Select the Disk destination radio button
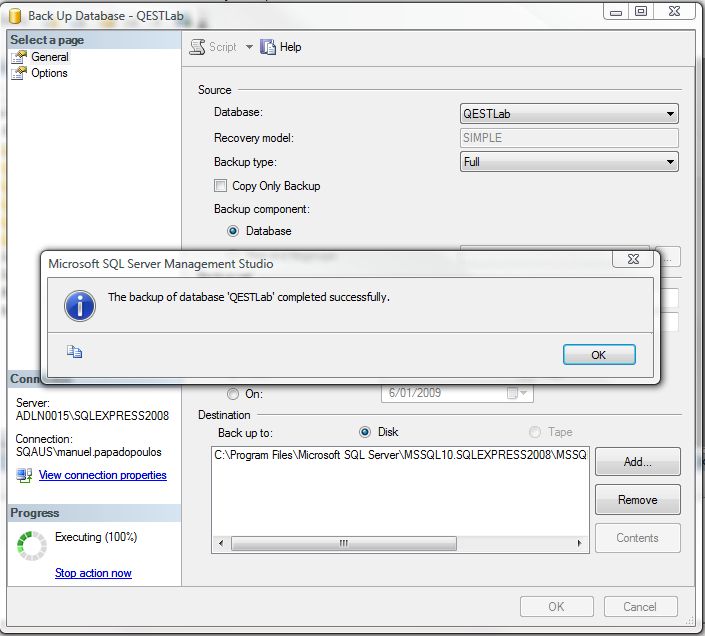Viewport: 705px width, 636px height. (x=365, y=432)
